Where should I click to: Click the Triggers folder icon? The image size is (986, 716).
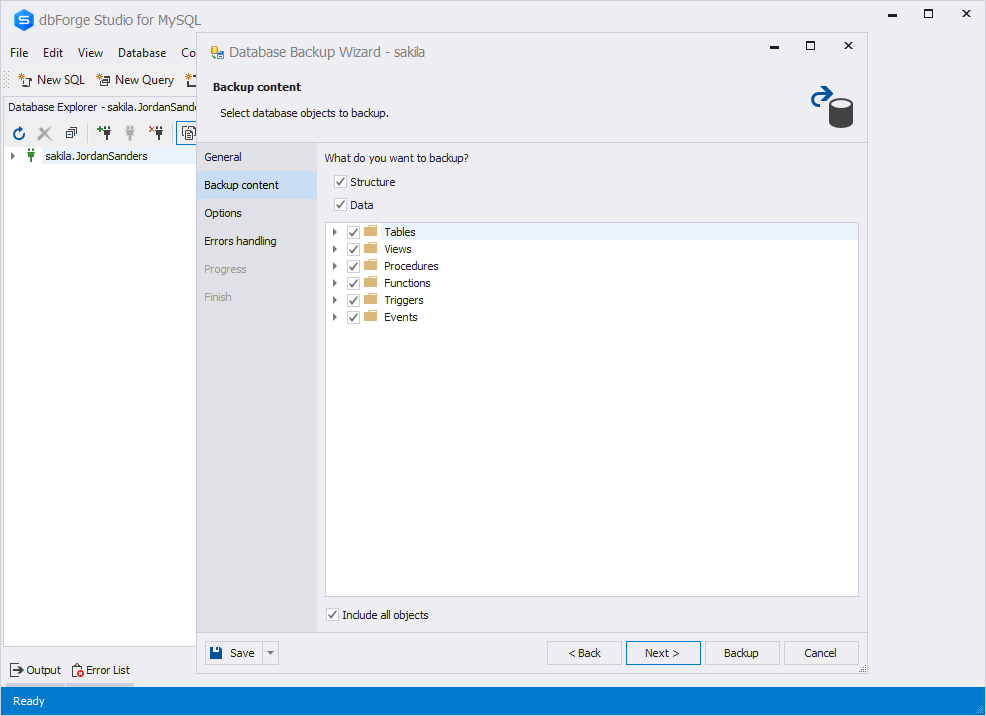coord(371,299)
